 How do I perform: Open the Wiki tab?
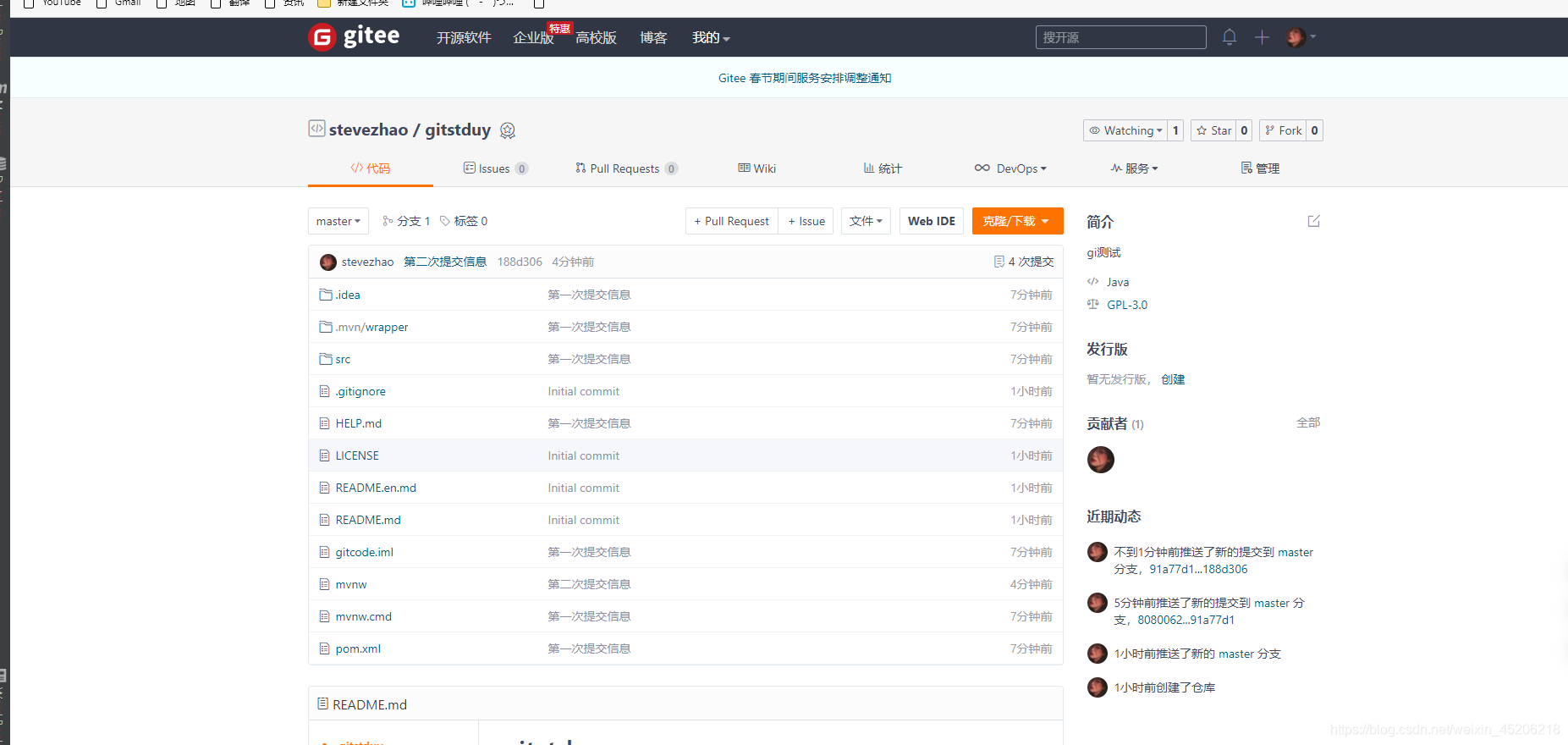tap(757, 168)
